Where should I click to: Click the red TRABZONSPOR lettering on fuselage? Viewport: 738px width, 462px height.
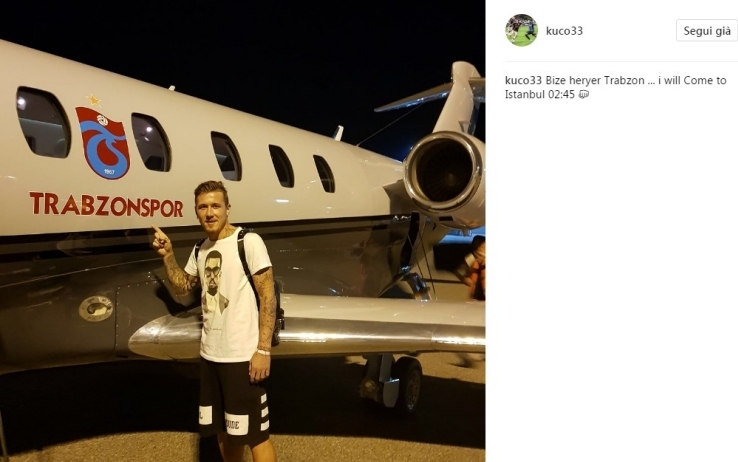[106, 204]
